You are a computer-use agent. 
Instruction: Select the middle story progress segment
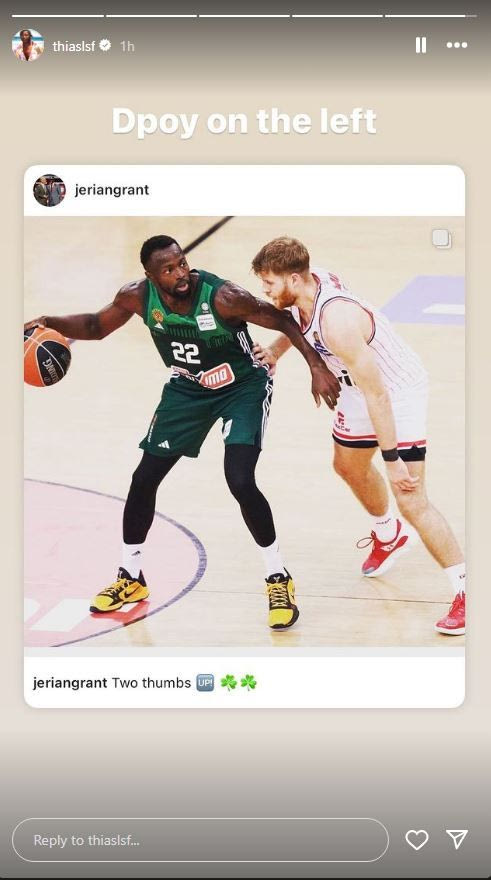click(x=244, y=16)
